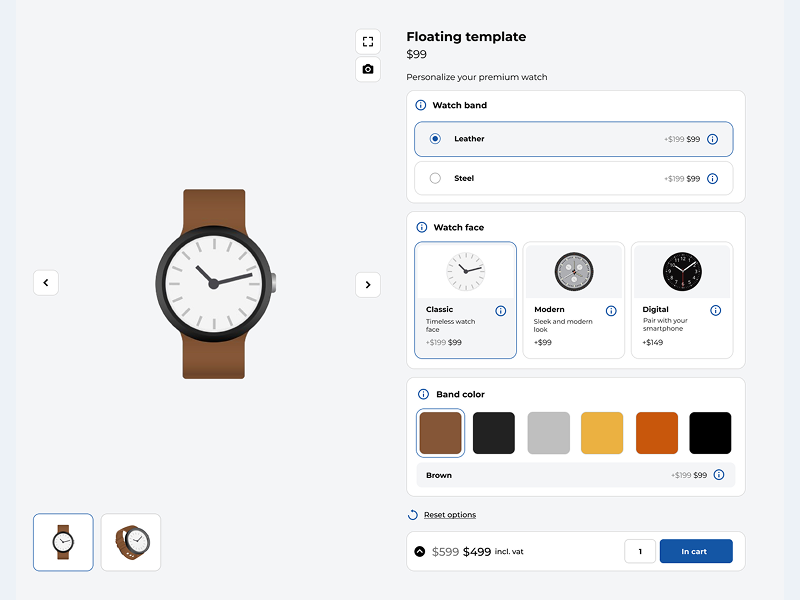Open the side-view watch thumbnail
800x600 pixels.
coord(131,542)
